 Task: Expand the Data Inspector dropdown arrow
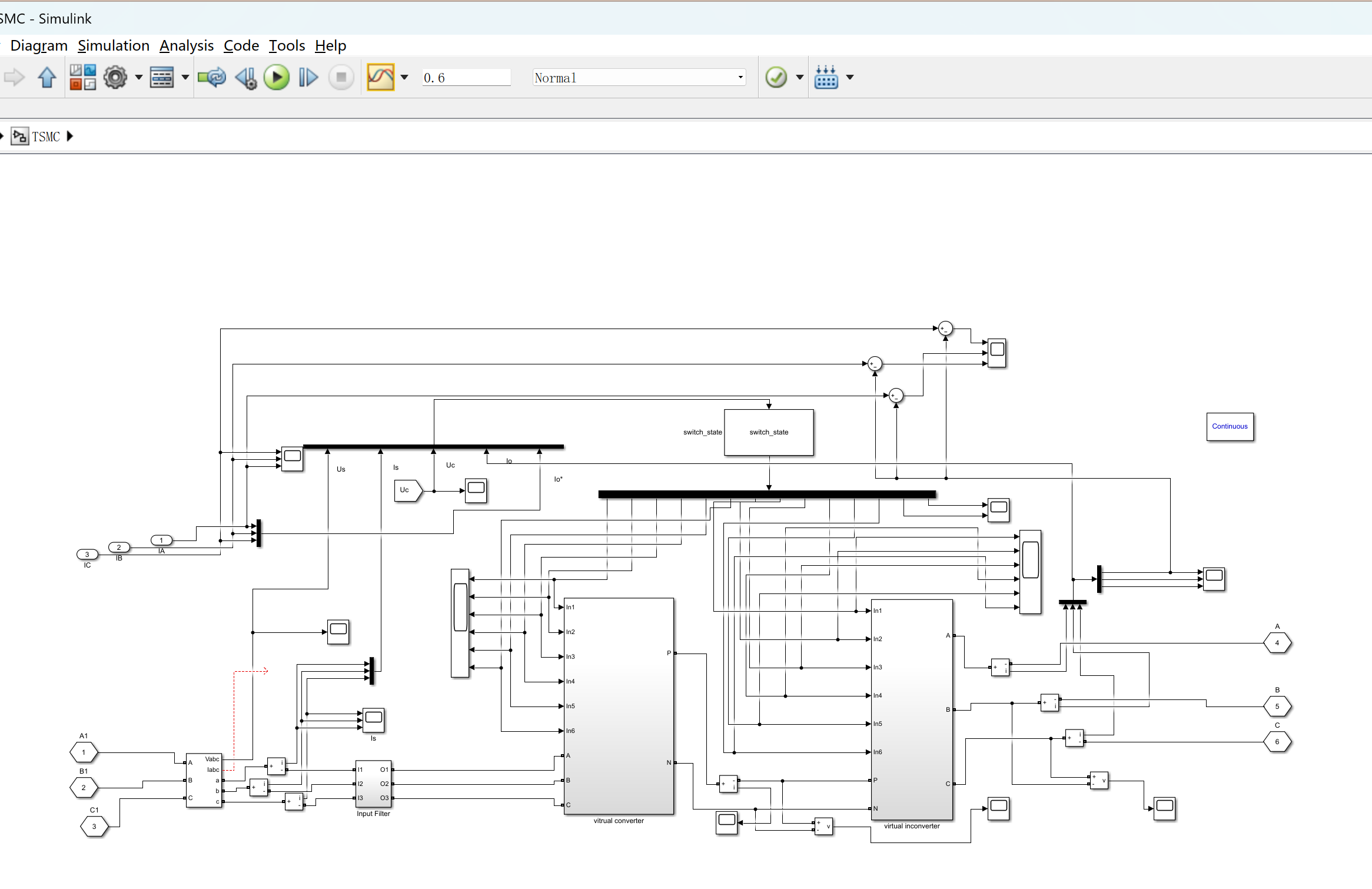pyautogui.click(x=404, y=77)
